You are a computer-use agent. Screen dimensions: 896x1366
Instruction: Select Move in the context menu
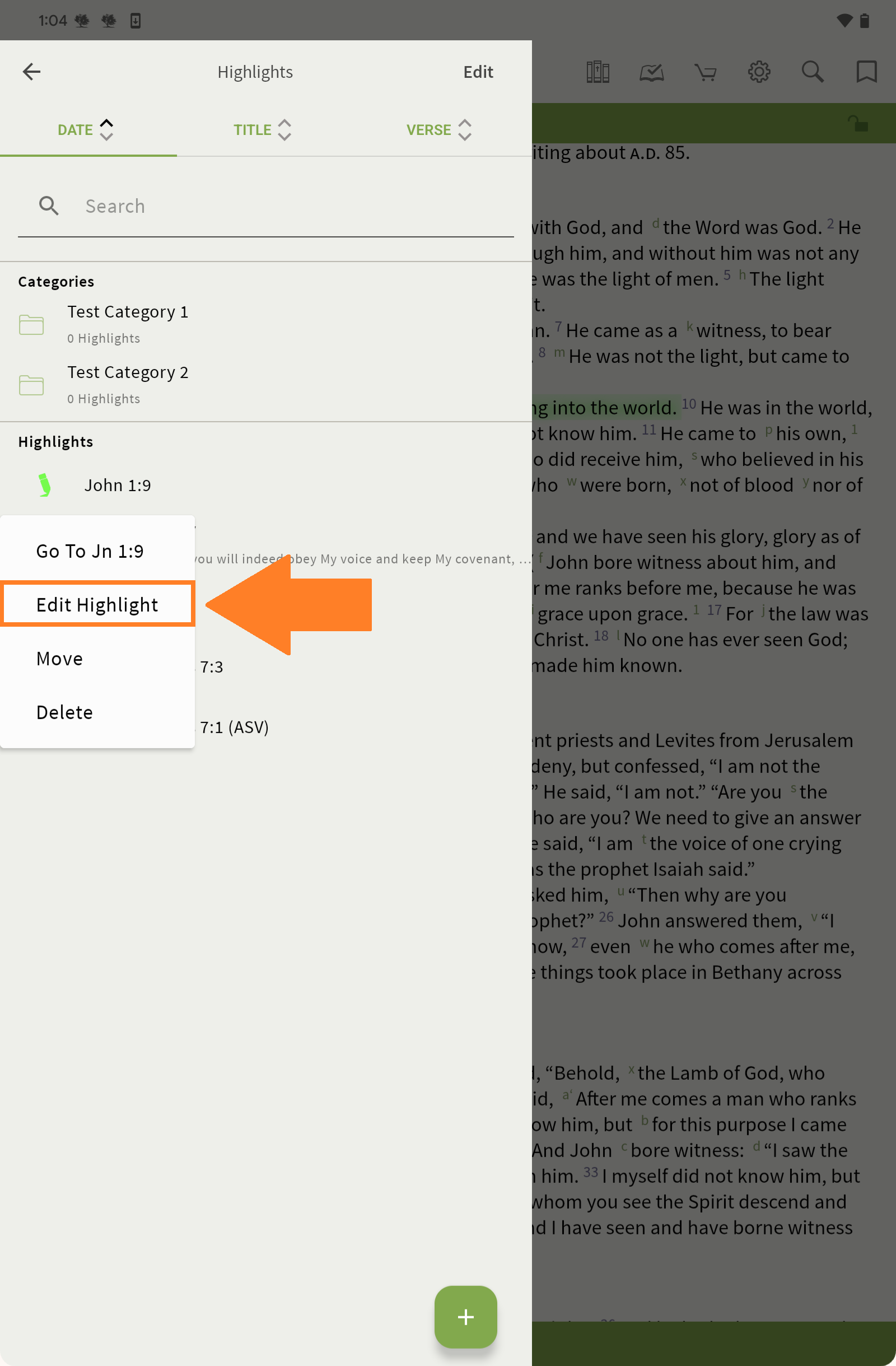coord(60,658)
